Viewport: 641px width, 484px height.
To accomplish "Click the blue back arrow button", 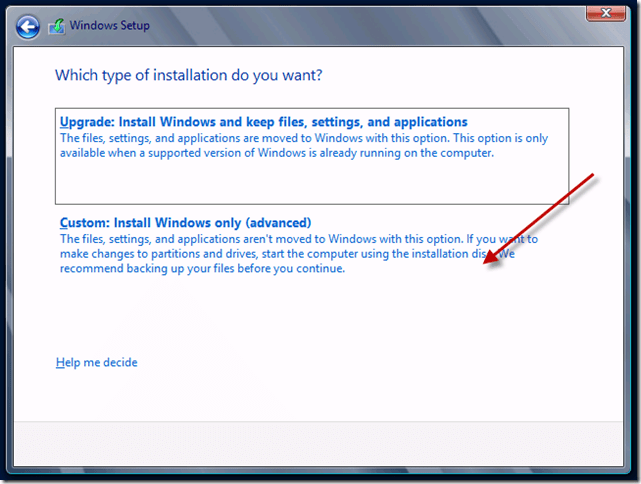I will [29, 26].
